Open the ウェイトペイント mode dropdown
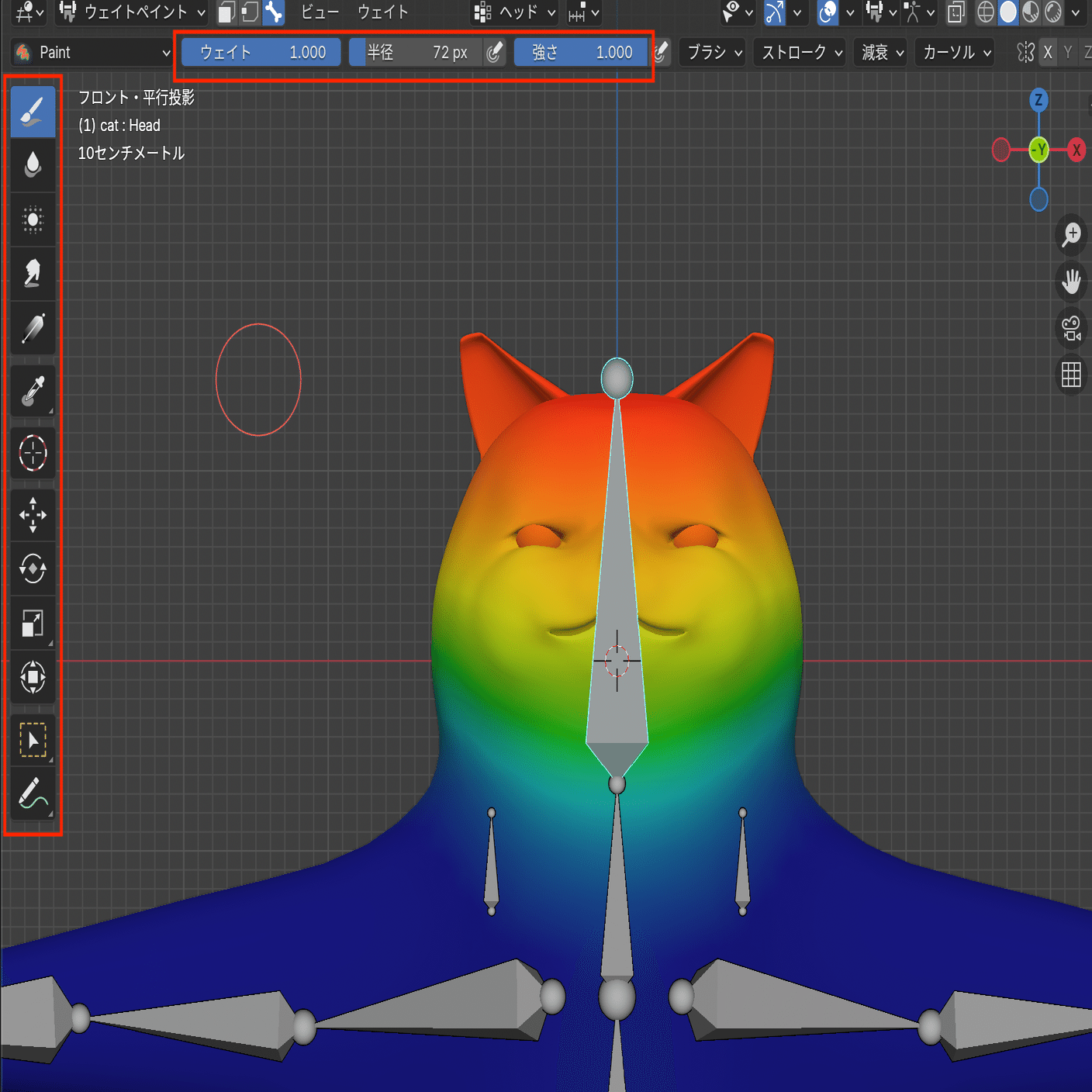The width and height of the screenshot is (1092, 1092). [132, 12]
